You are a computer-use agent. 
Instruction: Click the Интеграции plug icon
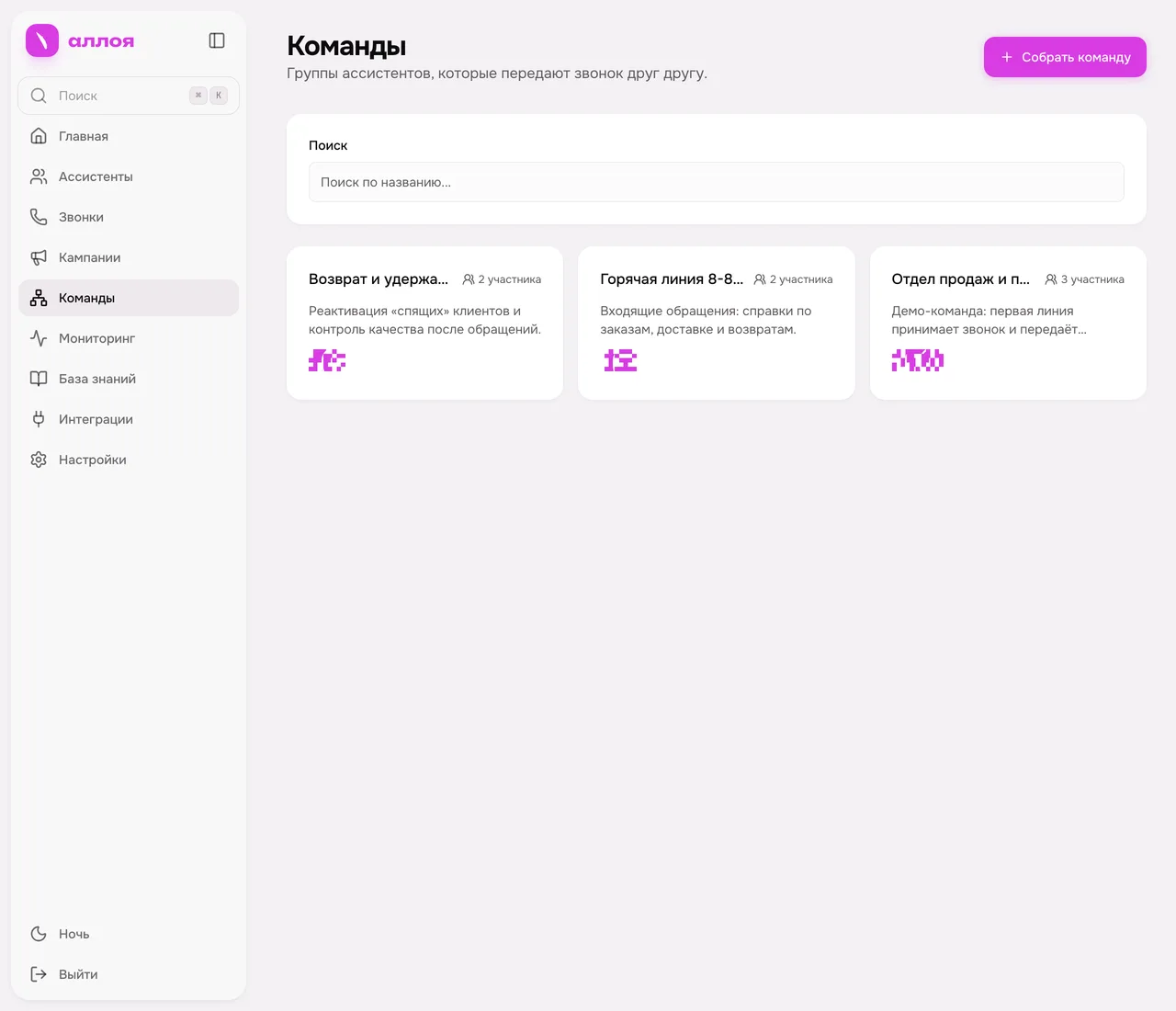pyautogui.click(x=39, y=419)
